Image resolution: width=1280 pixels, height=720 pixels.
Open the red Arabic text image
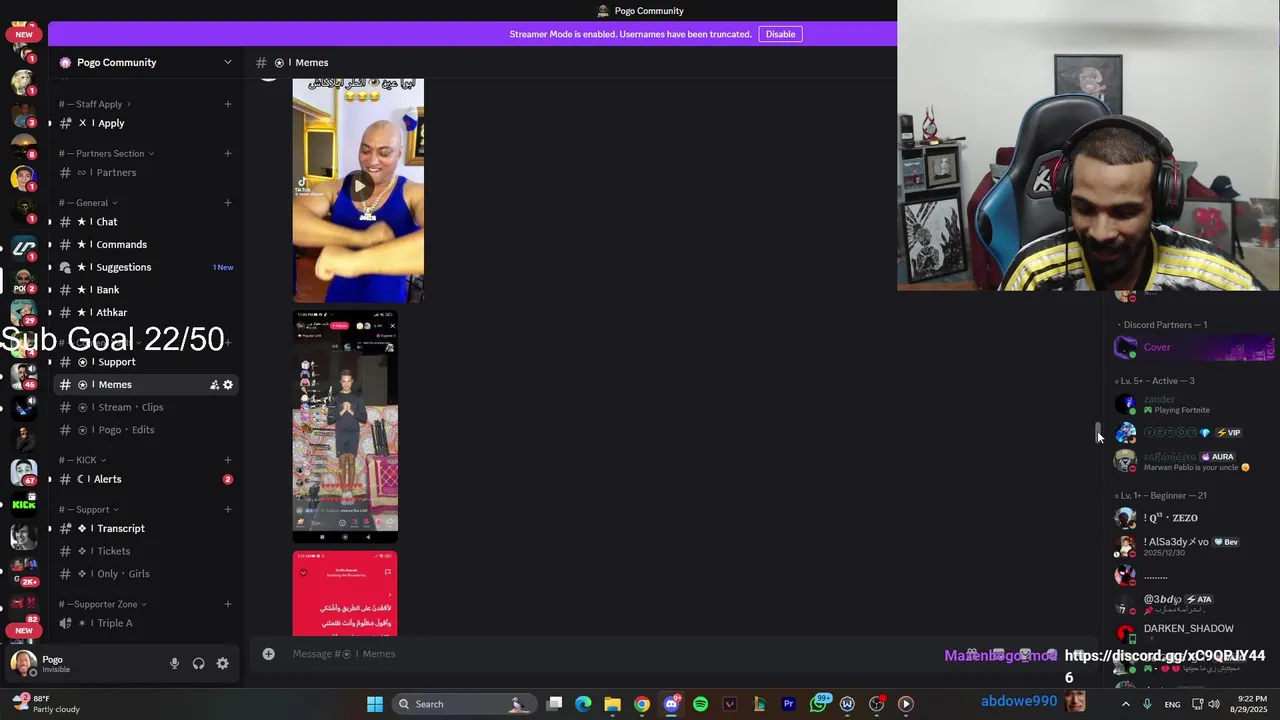coord(345,593)
